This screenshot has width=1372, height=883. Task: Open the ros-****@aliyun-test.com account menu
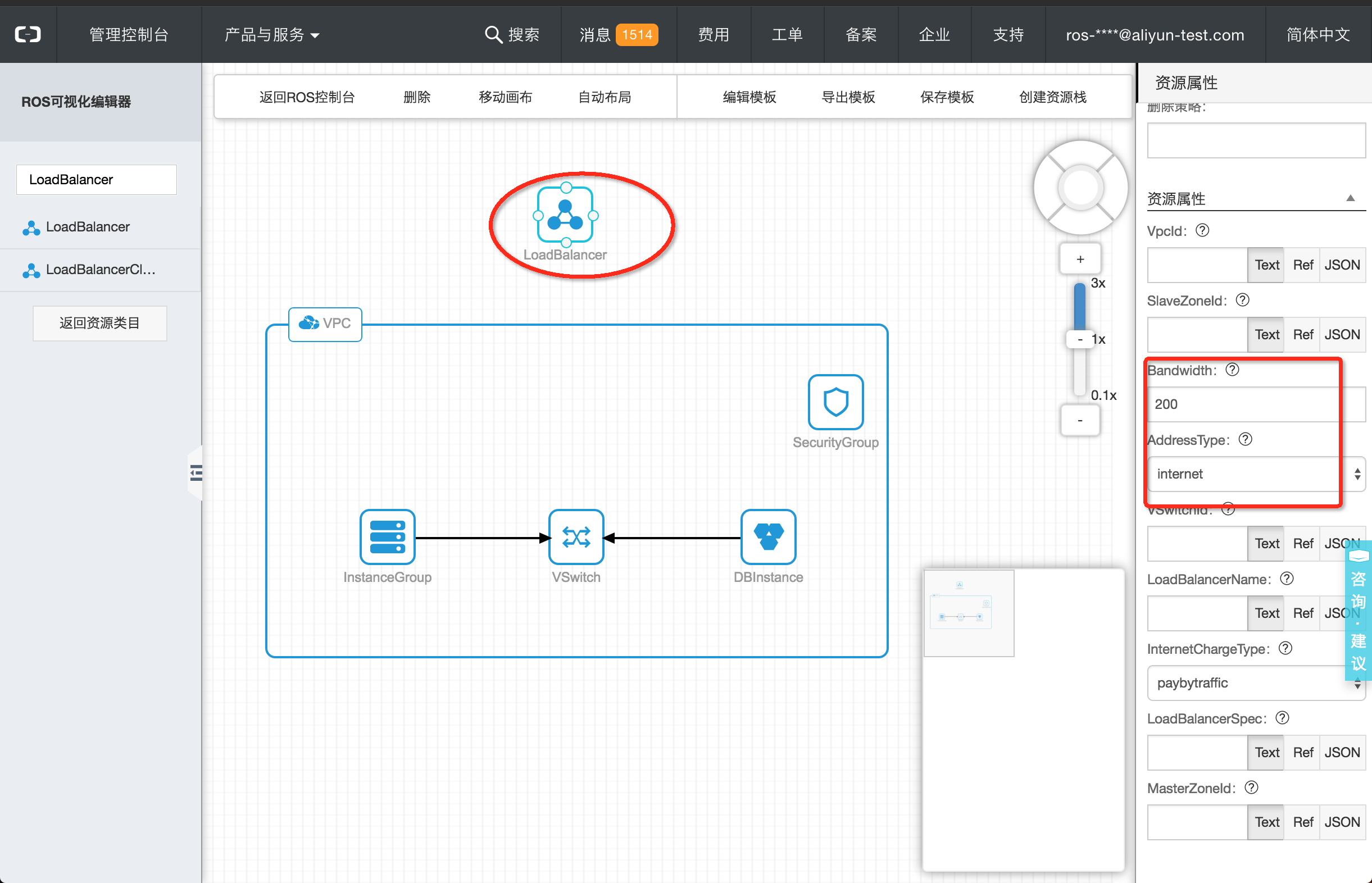(x=1155, y=34)
